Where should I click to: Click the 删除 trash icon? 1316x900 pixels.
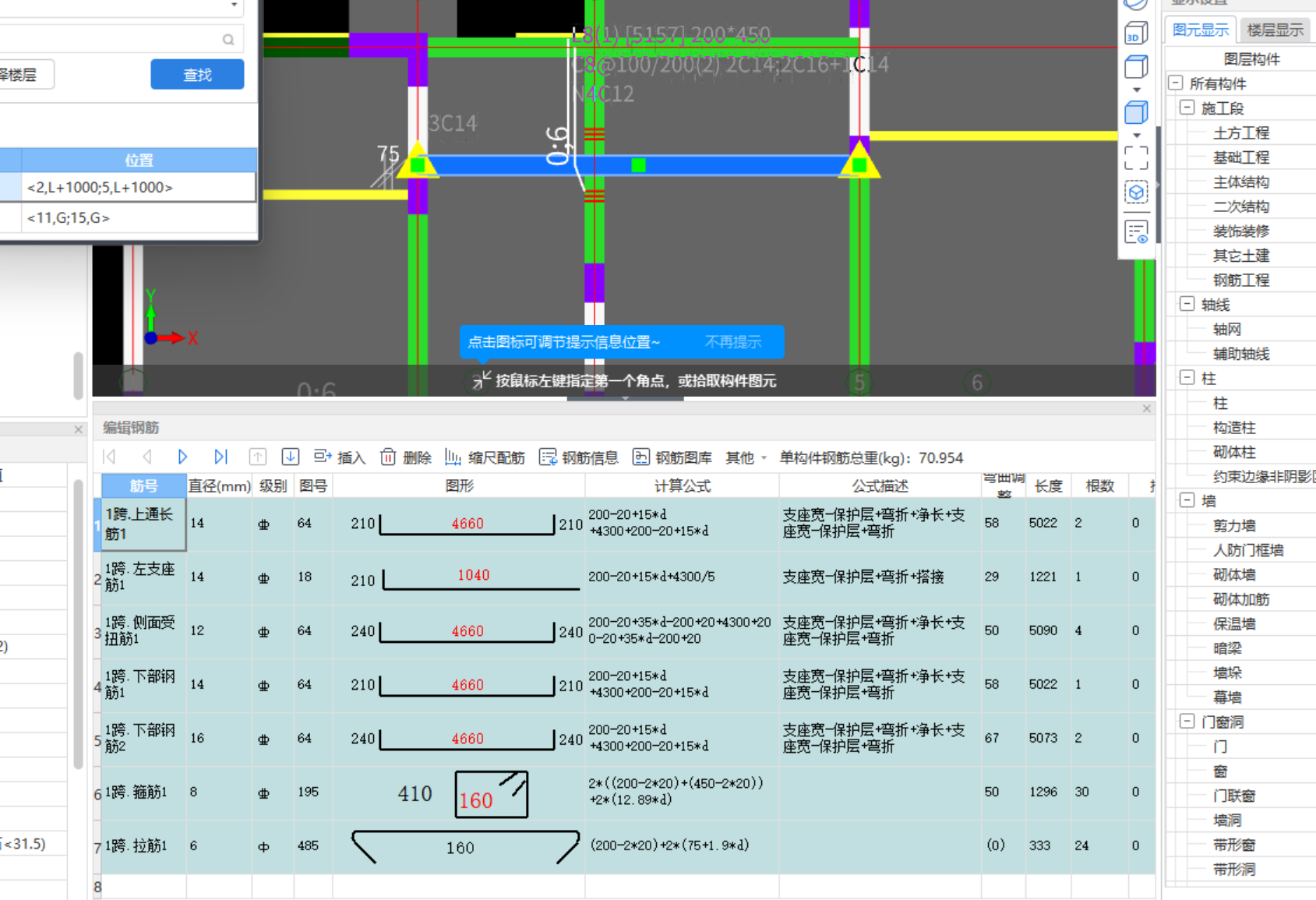pos(388,457)
